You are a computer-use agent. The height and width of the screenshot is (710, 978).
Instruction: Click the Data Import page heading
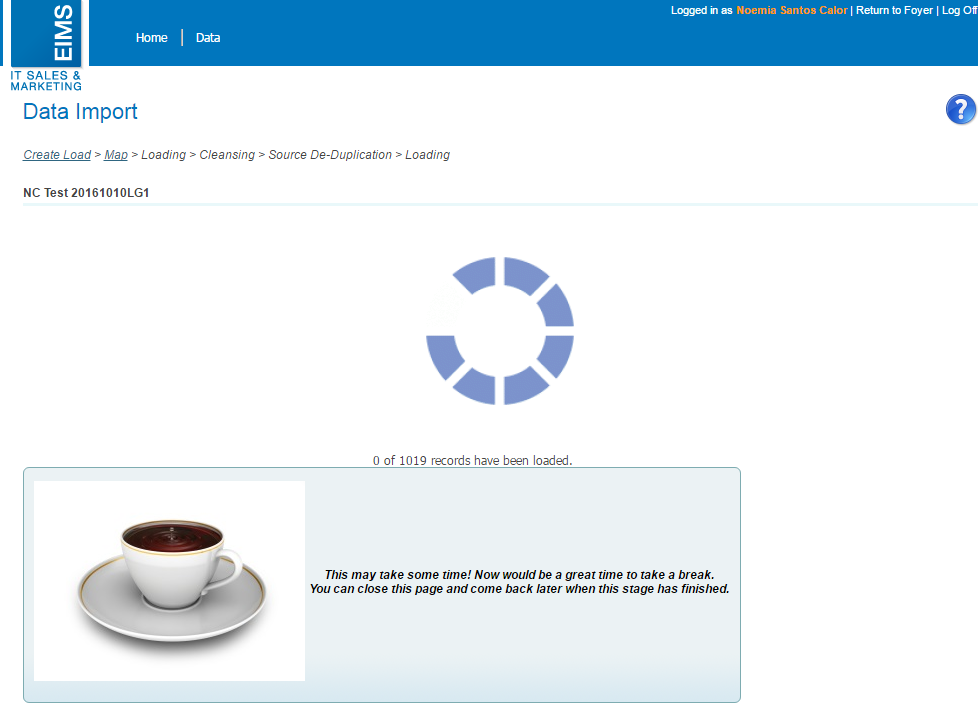click(x=80, y=112)
